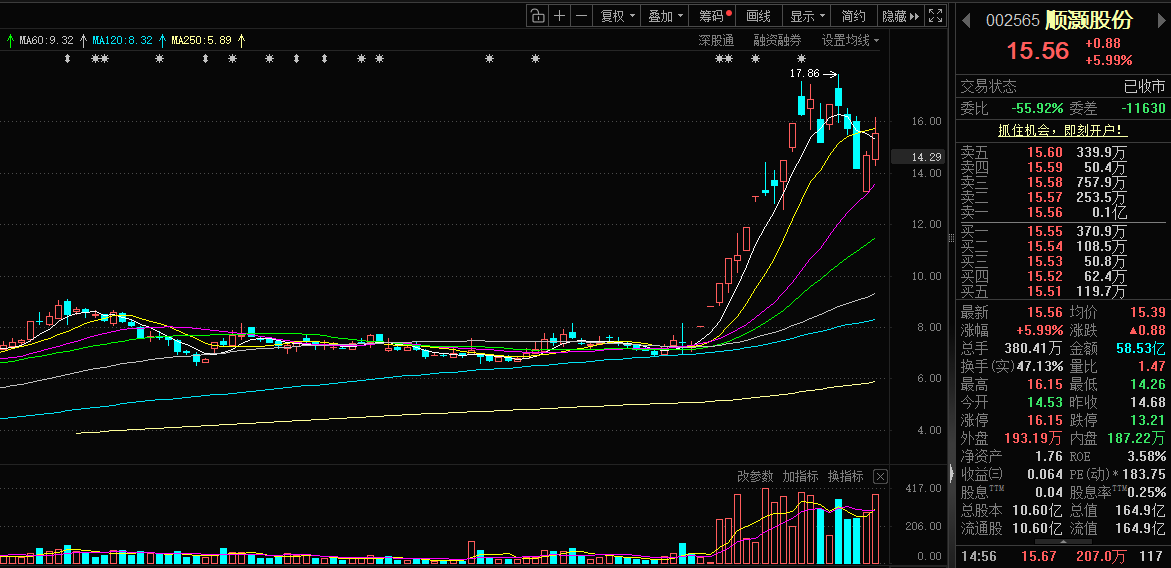Screen dimensions: 1171x568
Task: Click the MA120:8.32 indicator label
Action: (122, 40)
